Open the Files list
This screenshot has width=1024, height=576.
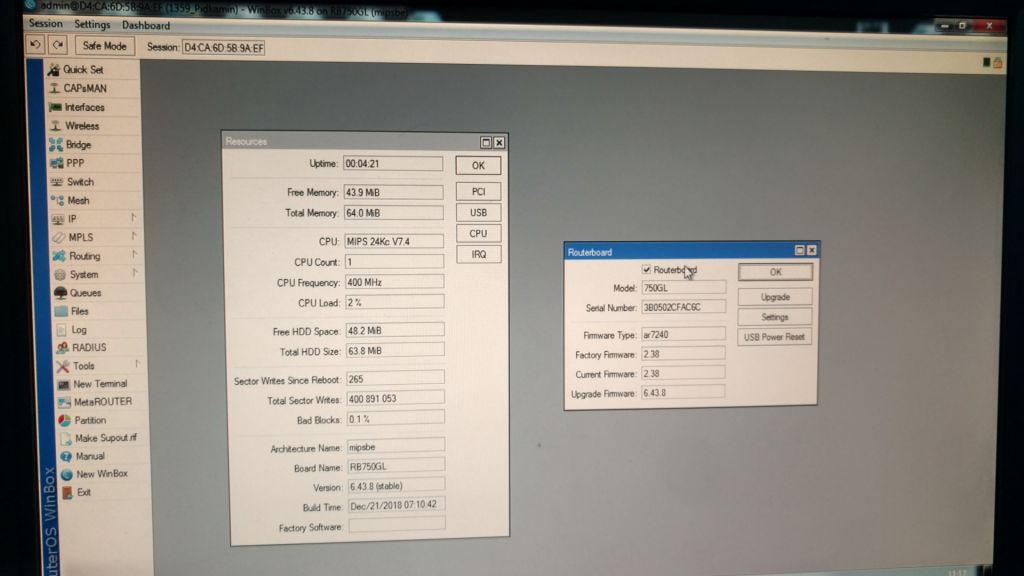(79, 312)
